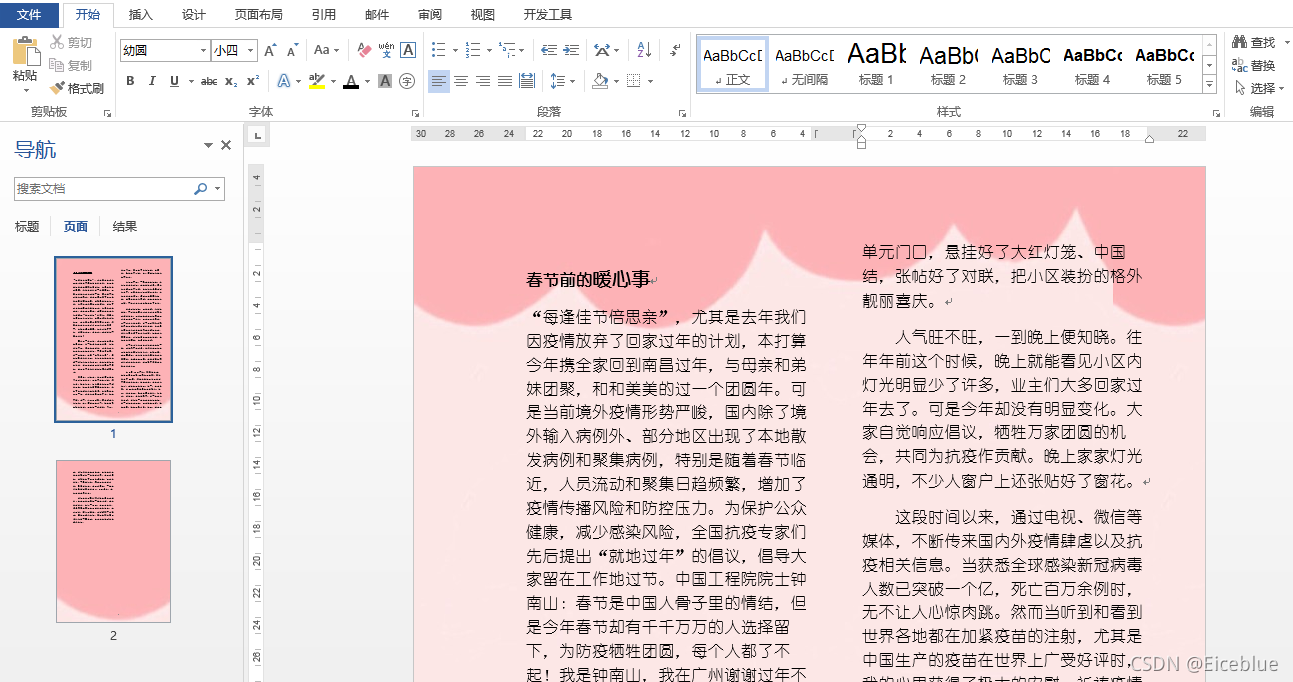Switch to the Page Layout (页面布局) tab

pyautogui.click(x=258, y=15)
